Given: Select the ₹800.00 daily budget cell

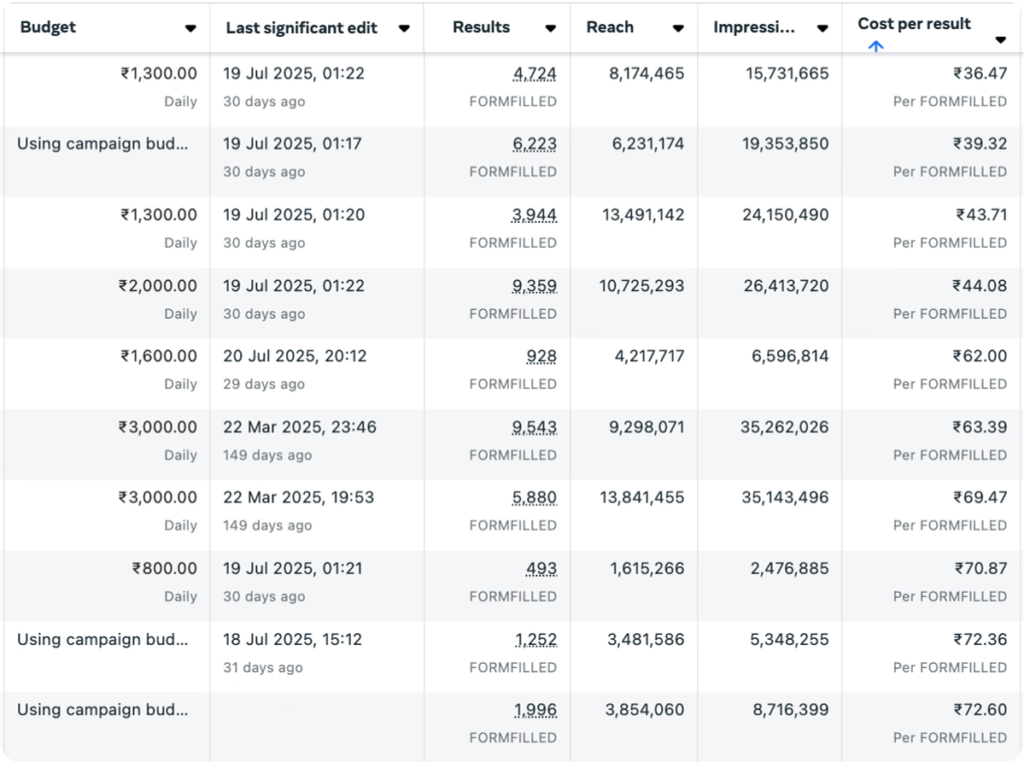Looking at the screenshot, I should pyautogui.click(x=165, y=569).
